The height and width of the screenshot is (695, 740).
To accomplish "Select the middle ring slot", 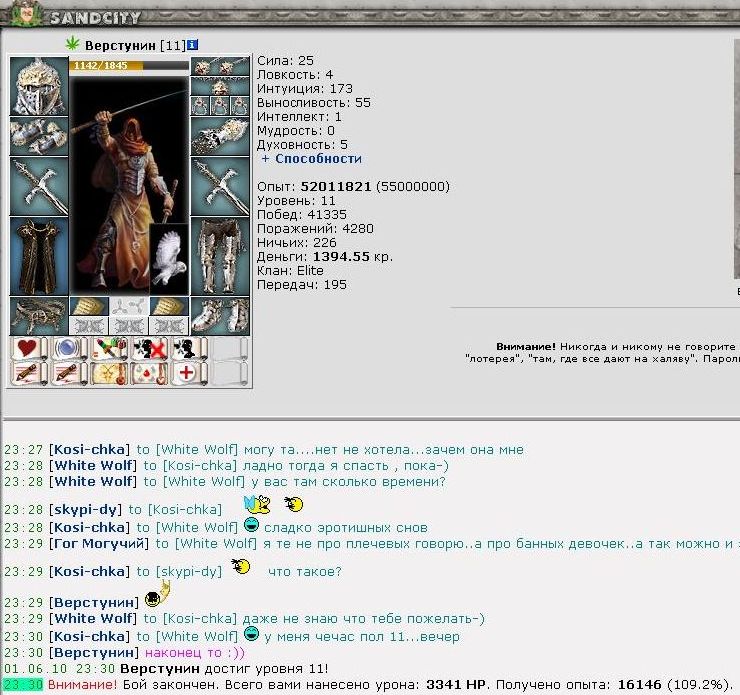I will coord(220,106).
